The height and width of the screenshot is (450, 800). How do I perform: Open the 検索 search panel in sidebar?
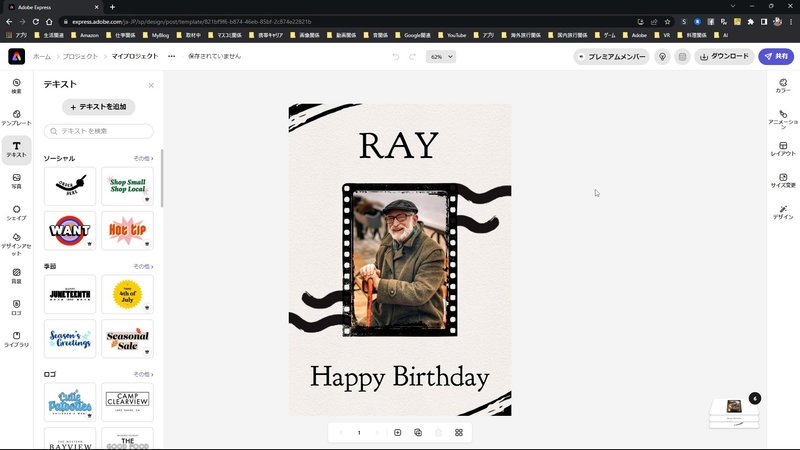click(x=16, y=86)
